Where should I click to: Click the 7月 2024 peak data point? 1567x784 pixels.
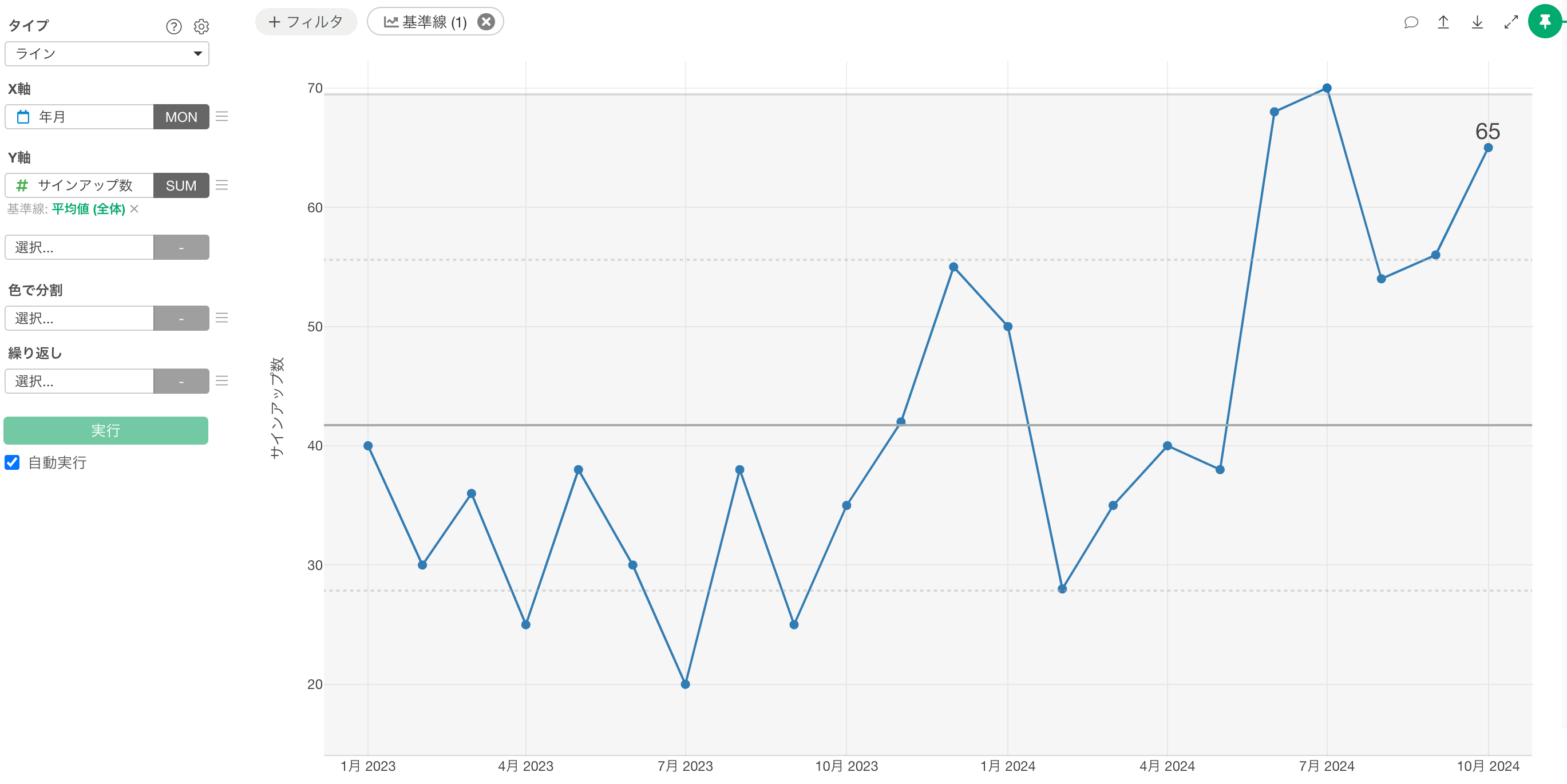coord(1327,88)
